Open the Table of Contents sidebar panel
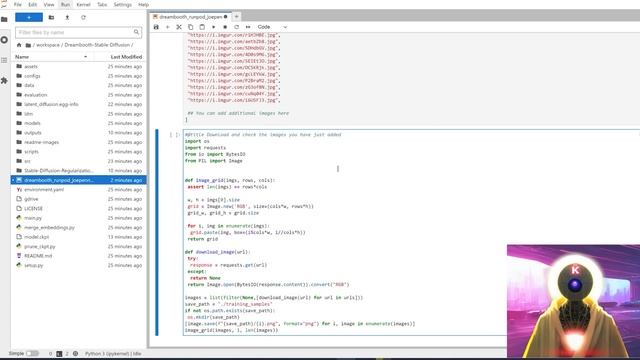The image size is (640, 360). coord(4,60)
